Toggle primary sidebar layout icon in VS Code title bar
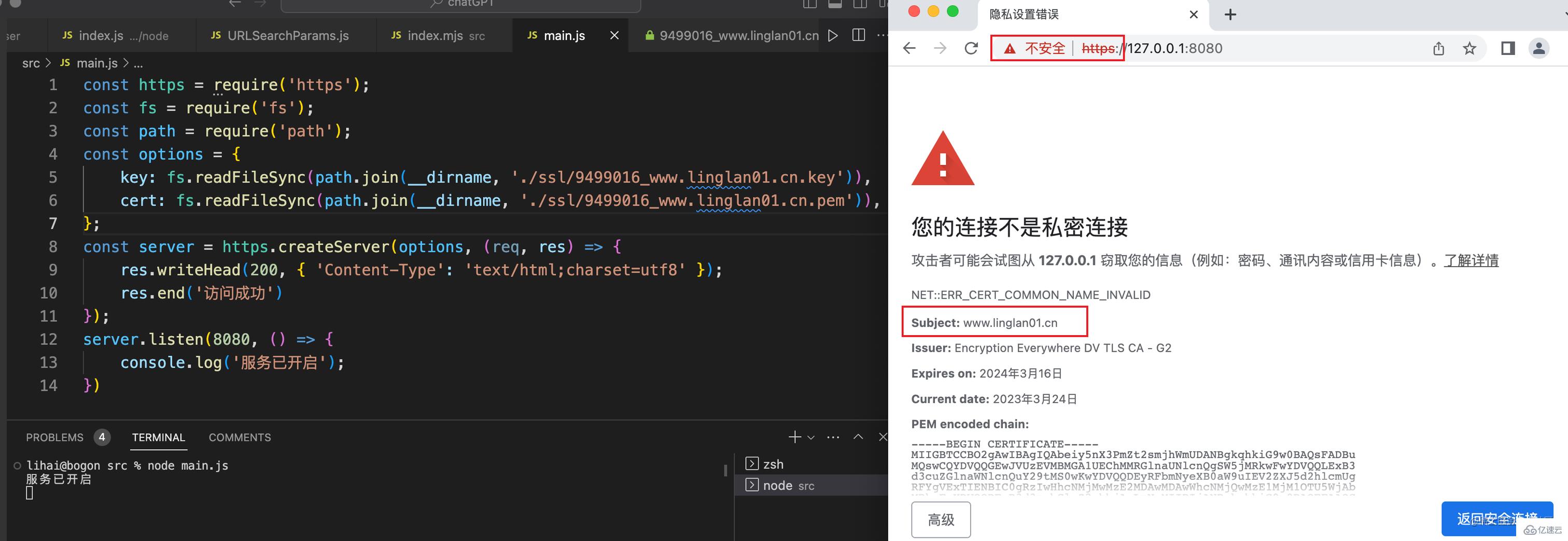Image resolution: width=1568 pixels, height=541 pixels. pyautogui.click(x=809, y=3)
